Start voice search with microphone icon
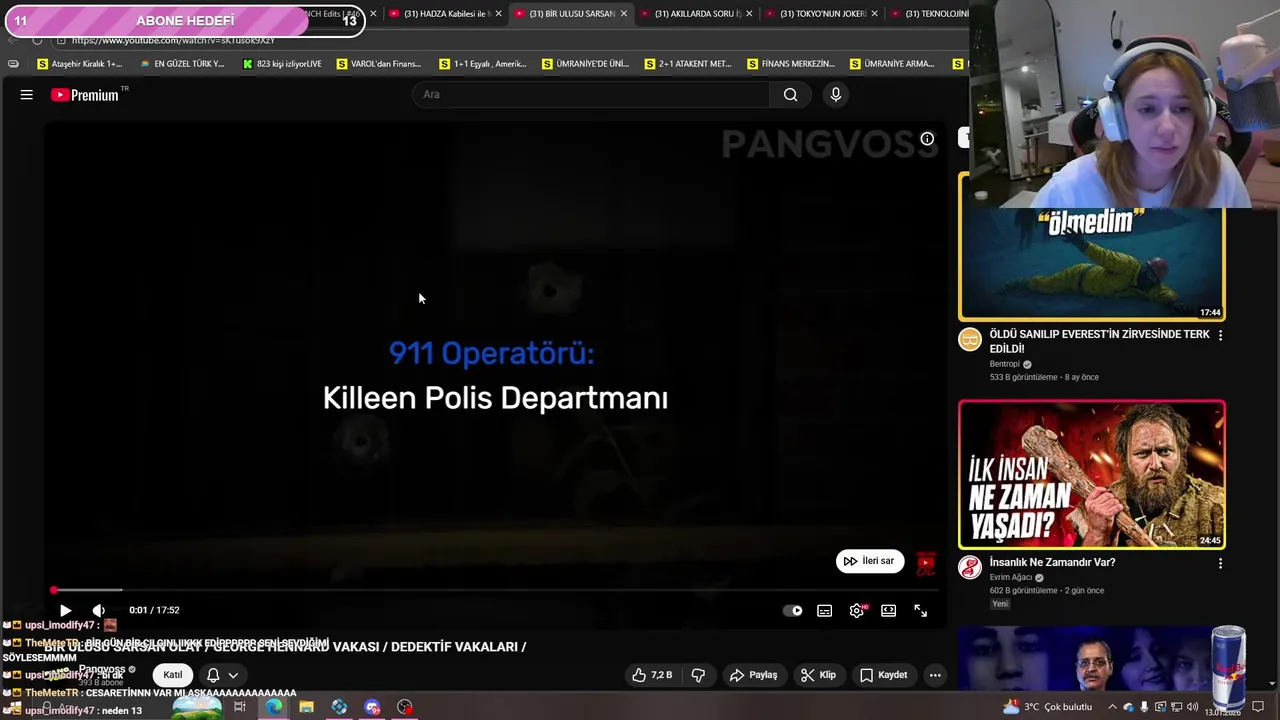Screen dimensions: 1280x720 pos(836,95)
